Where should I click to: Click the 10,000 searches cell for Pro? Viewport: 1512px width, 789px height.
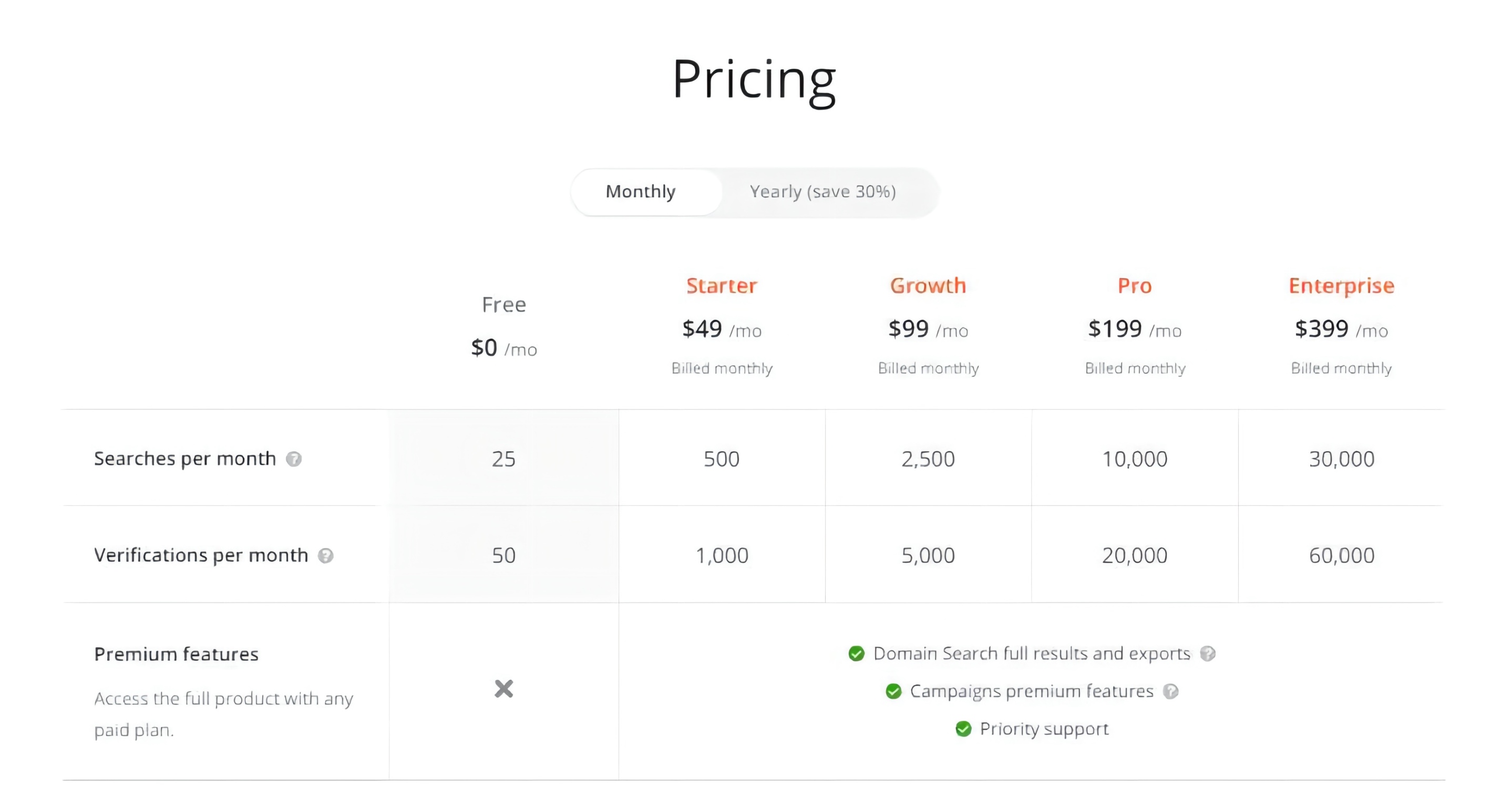click(1135, 459)
